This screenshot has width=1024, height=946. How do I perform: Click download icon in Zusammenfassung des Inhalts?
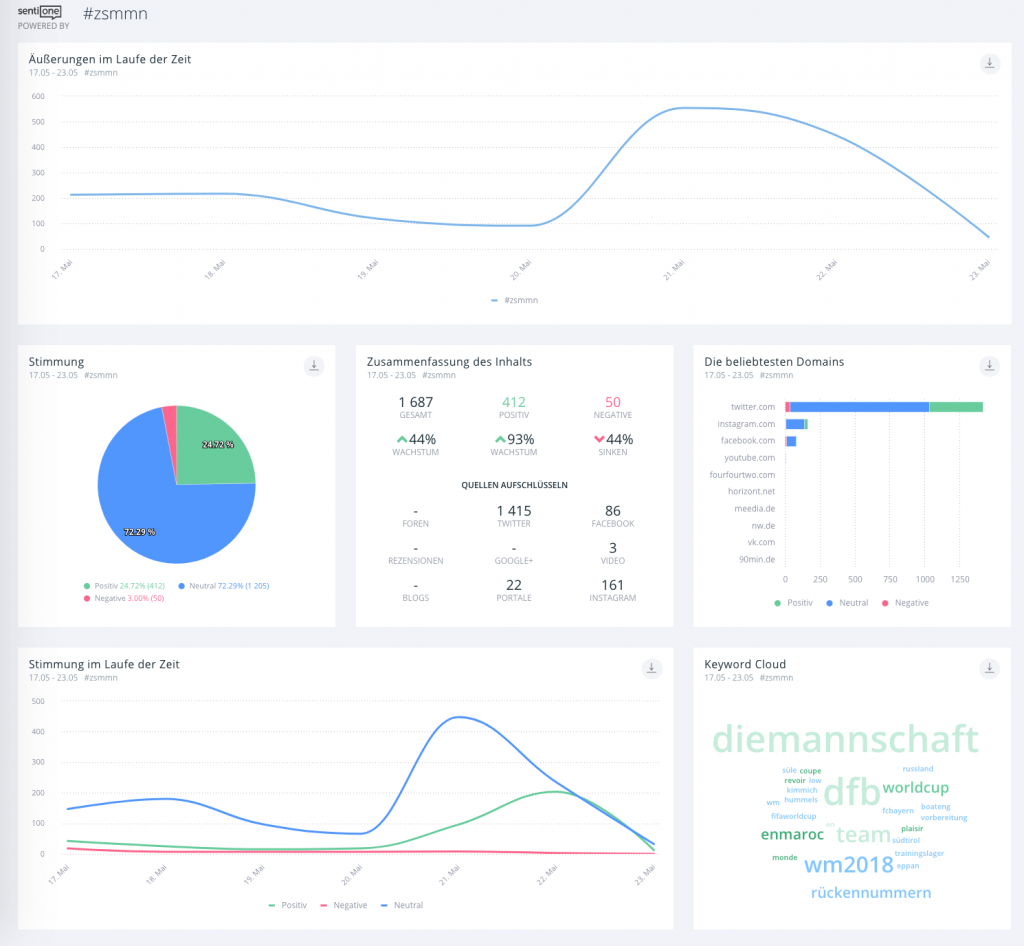[651, 366]
